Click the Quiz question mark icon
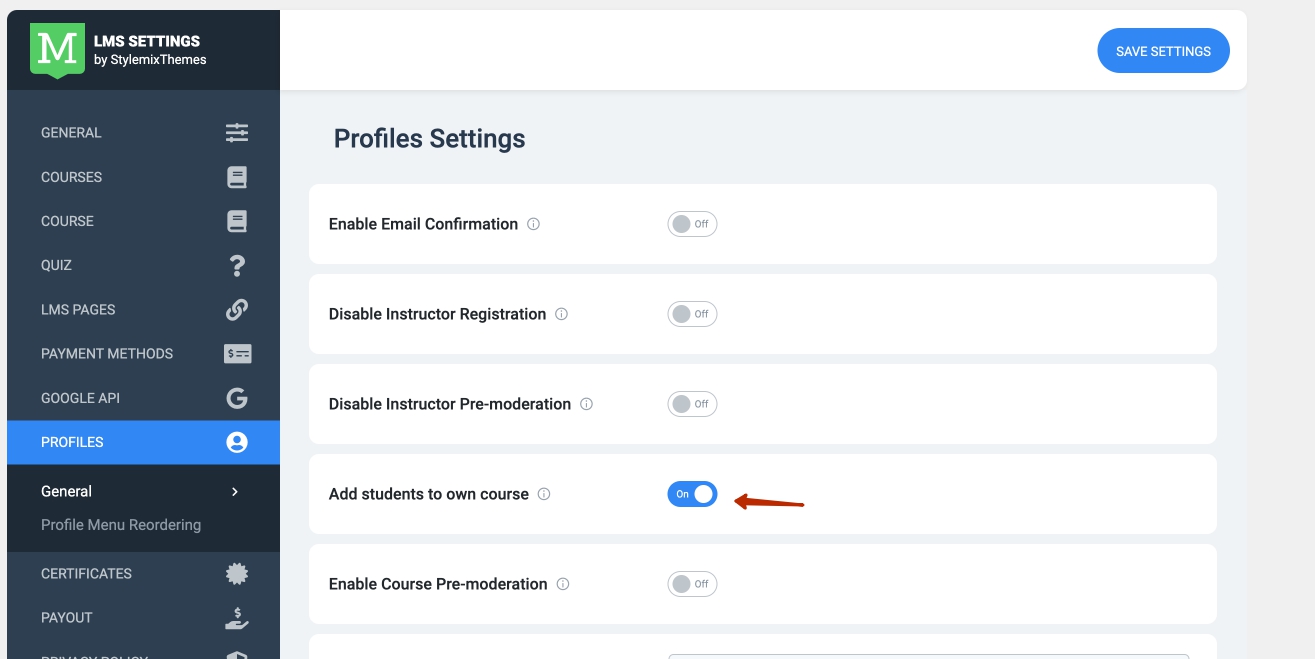 pyautogui.click(x=237, y=265)
